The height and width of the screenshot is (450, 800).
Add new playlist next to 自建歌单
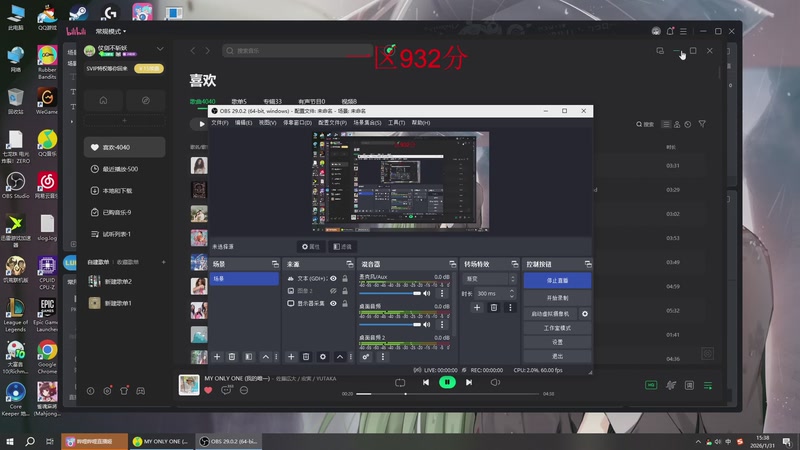(164, 262)
